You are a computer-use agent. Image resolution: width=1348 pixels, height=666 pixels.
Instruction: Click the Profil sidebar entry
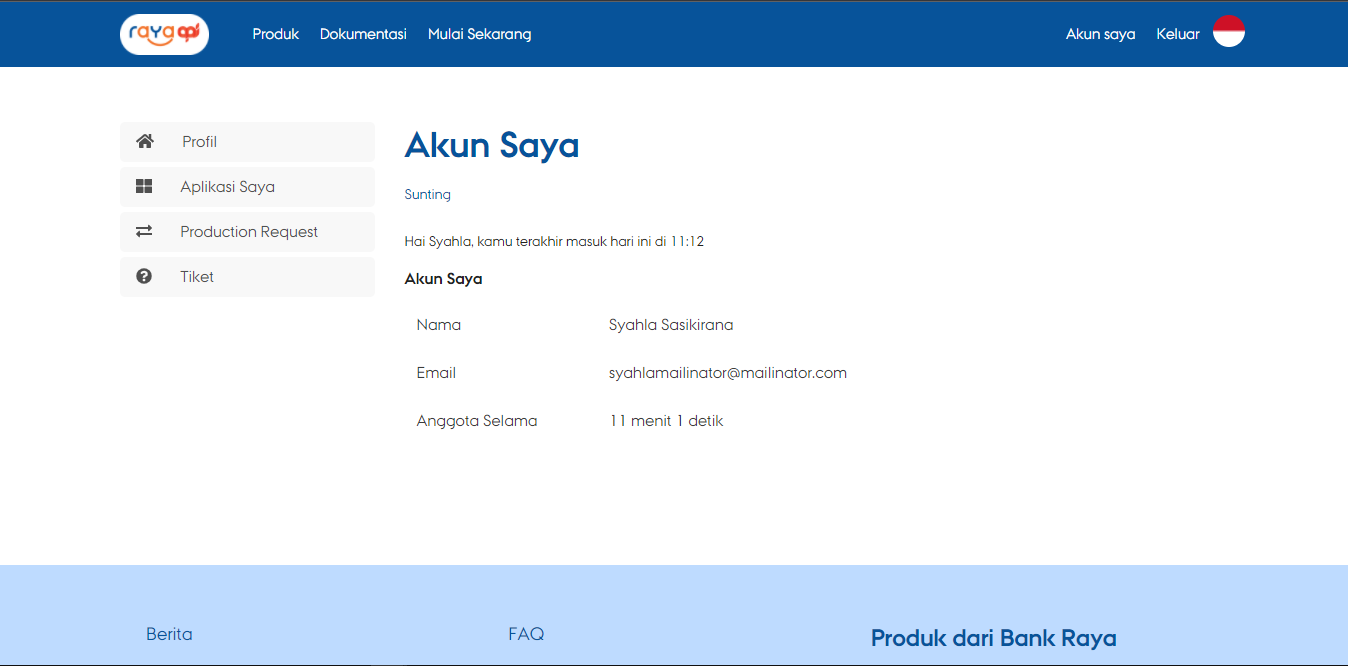point(199,141)
